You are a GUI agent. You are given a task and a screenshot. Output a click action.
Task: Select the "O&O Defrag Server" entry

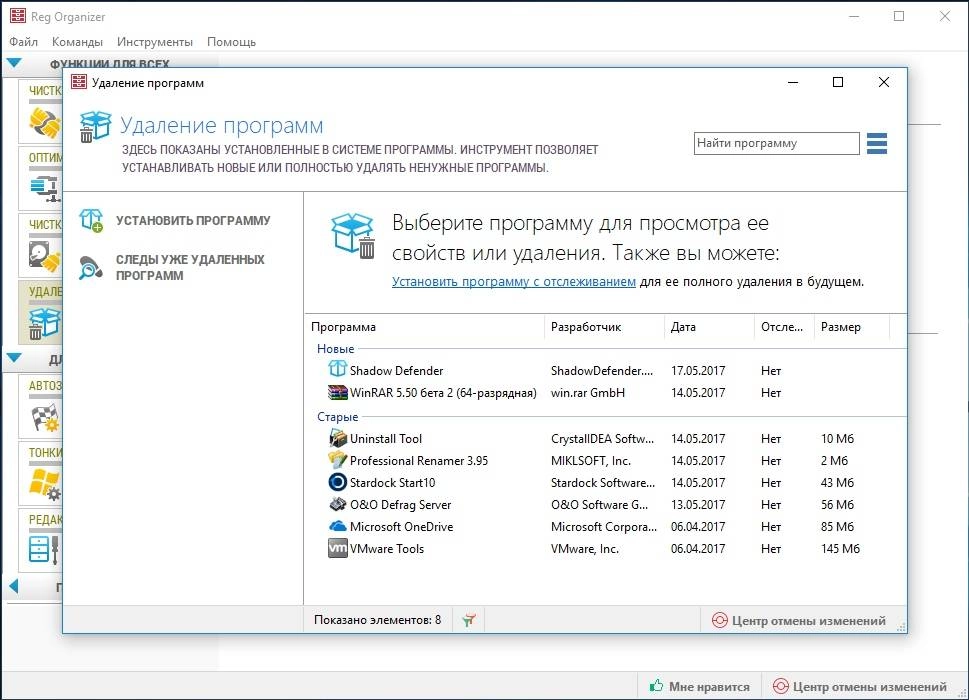click(400, 505)
